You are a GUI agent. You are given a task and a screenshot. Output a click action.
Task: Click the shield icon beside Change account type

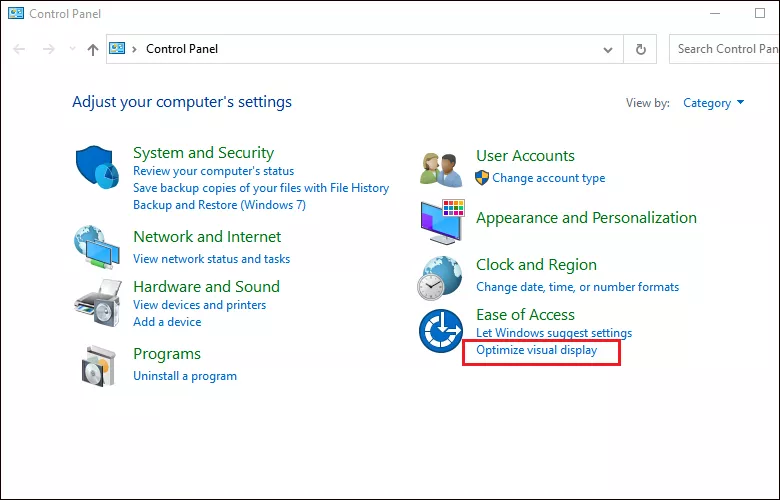482,178
